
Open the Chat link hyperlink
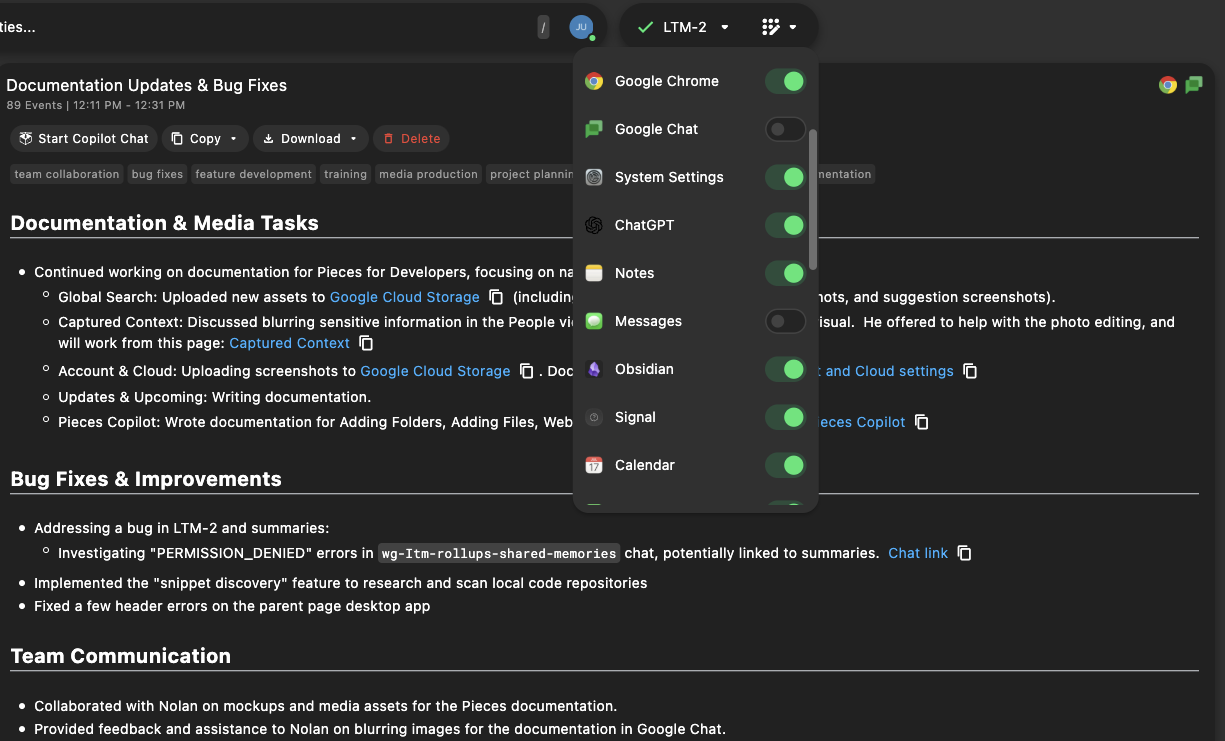click(x=918, y=553)
